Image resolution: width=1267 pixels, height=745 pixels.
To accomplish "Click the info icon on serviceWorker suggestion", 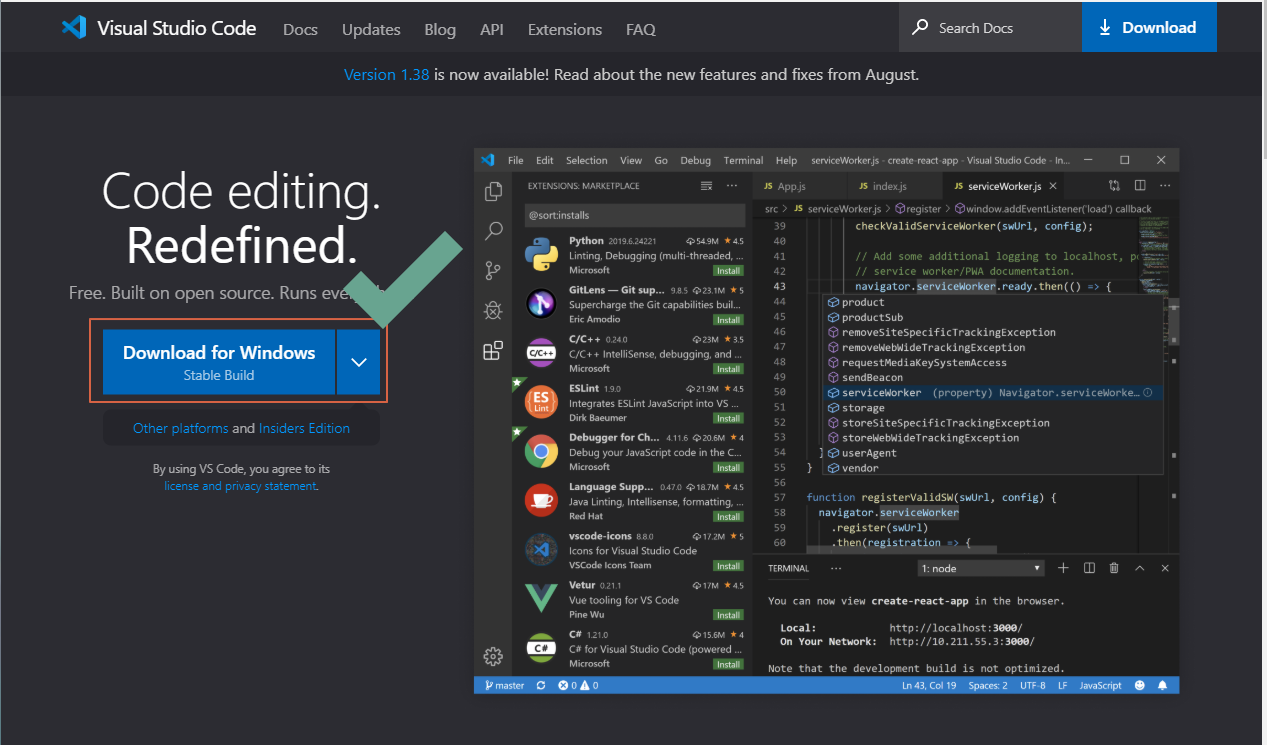I will pos(1147,393).
